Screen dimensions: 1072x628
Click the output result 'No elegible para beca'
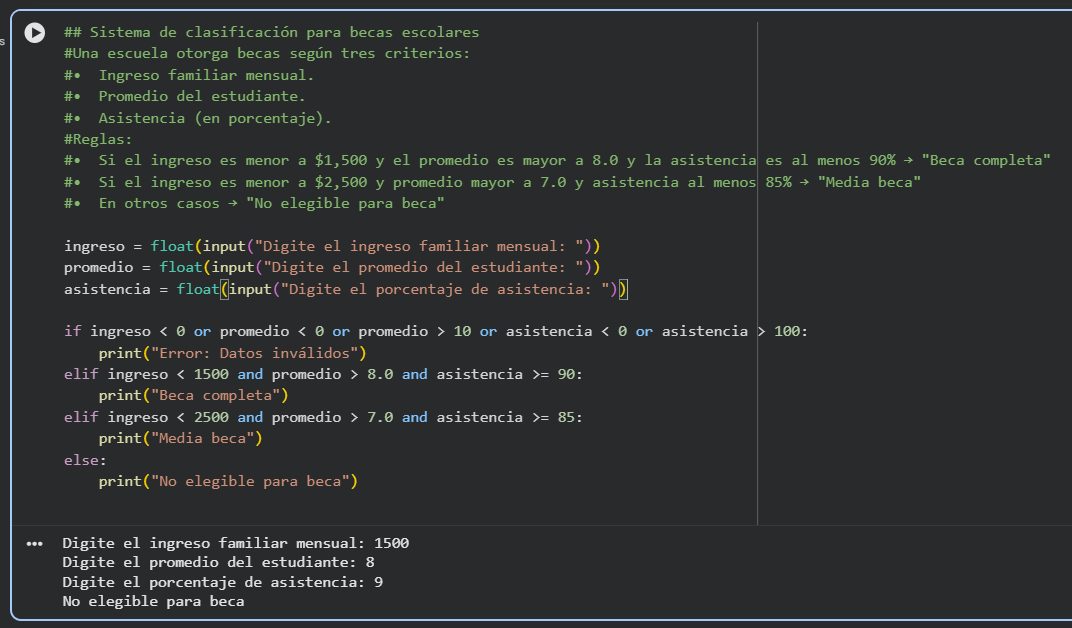[153, 601]
